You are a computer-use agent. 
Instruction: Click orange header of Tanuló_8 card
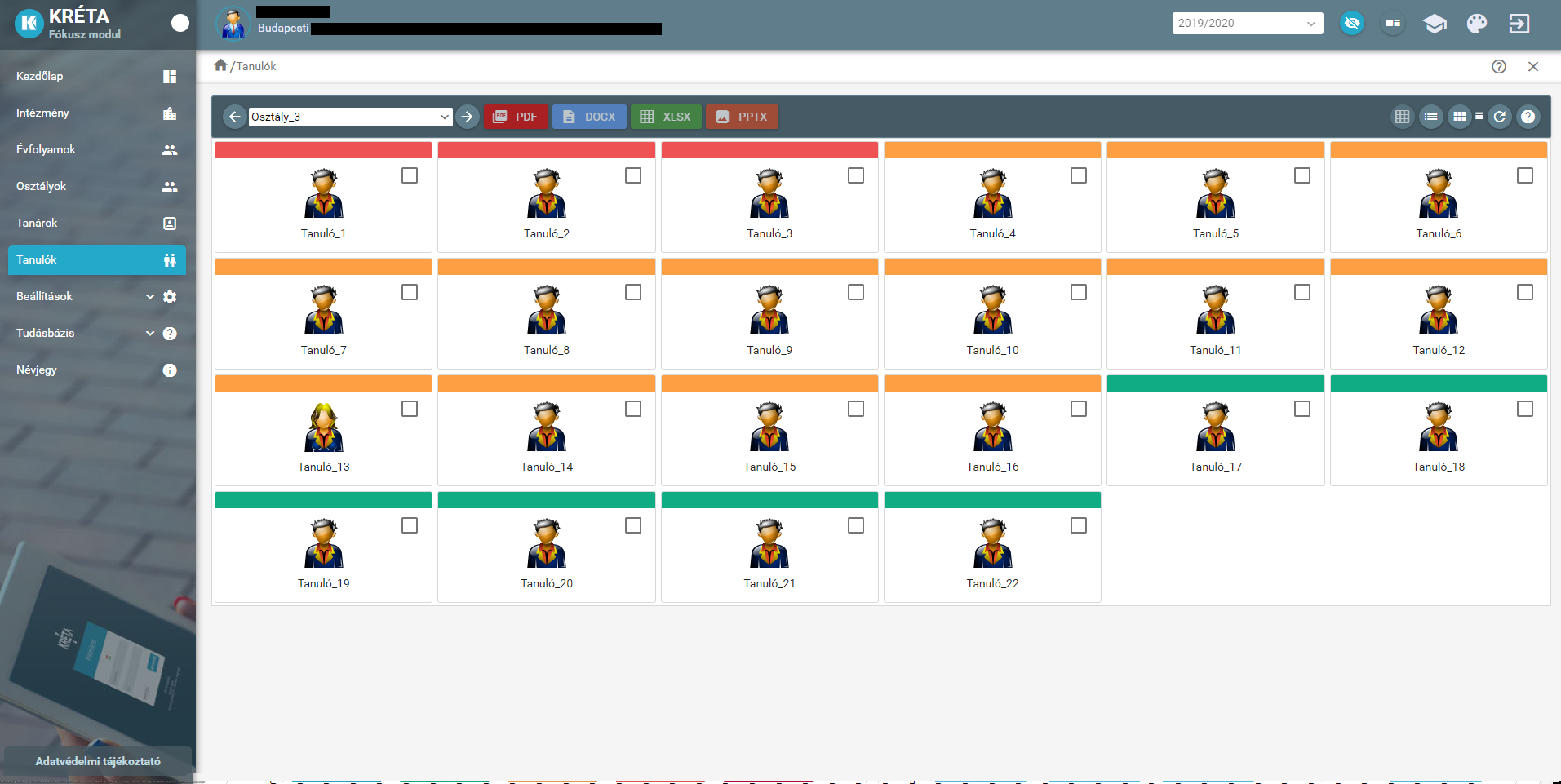pos(547,267)
